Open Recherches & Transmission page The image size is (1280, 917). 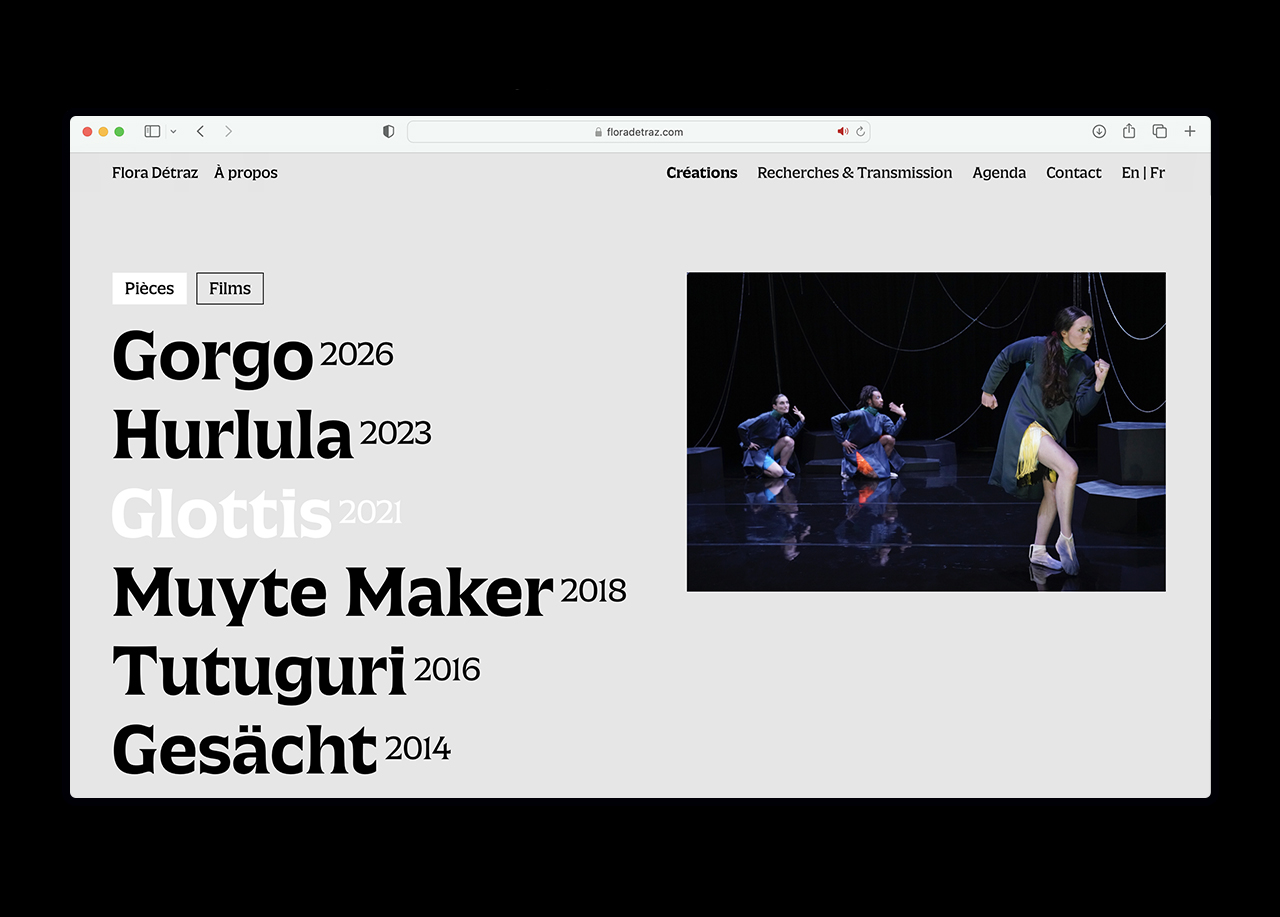854,173
